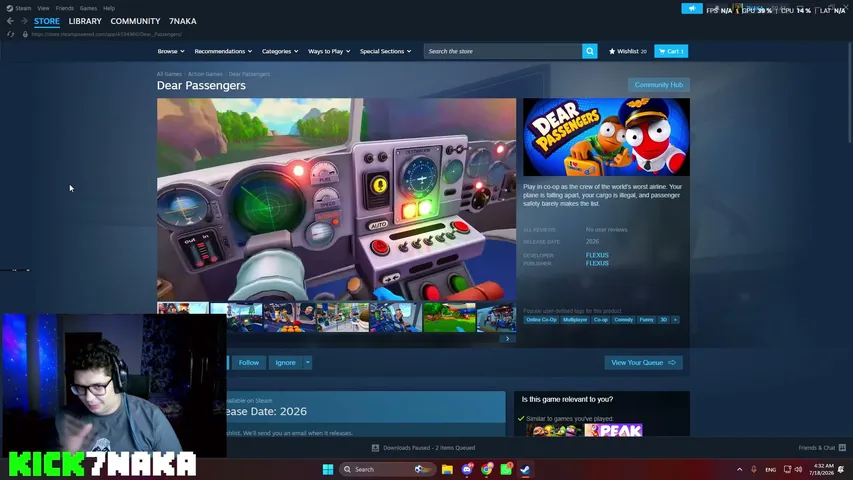This screenshot has height=480, width=853.
Task: Click the padlock icon beside the URL
Action: 25,34
